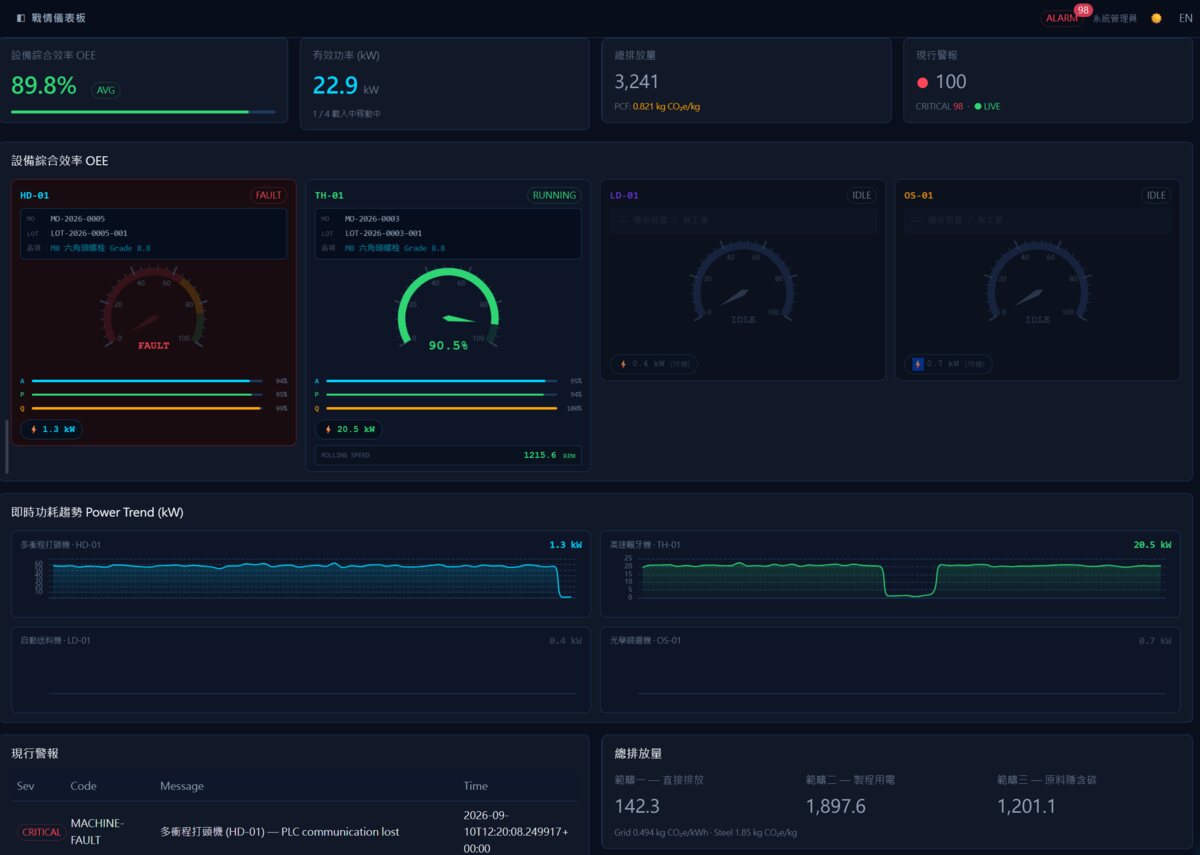1200x855 pixels.
Task: Select the RUNNING status badge on TH-01
Action: pyautogui.click(x=554, y=196)
